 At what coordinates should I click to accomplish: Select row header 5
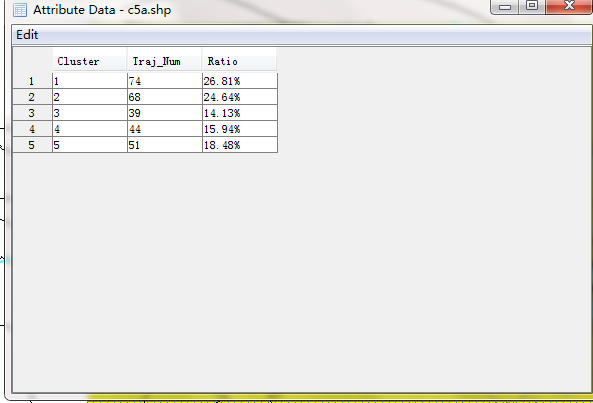pos(32,145)
